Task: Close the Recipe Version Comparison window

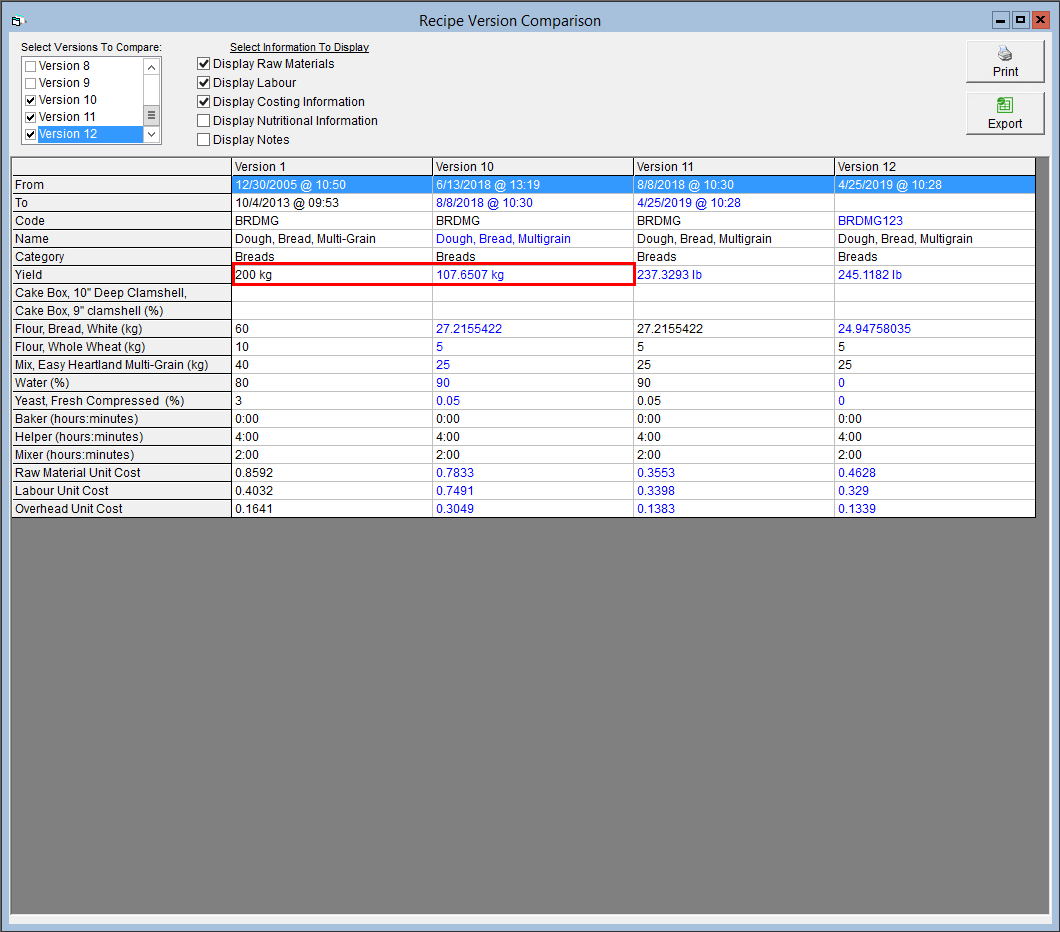Action: [1040, 20]
